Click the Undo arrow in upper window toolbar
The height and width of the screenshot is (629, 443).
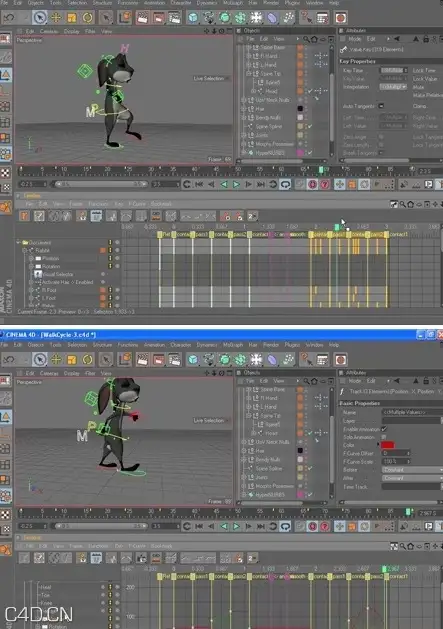tap(9, 17)
